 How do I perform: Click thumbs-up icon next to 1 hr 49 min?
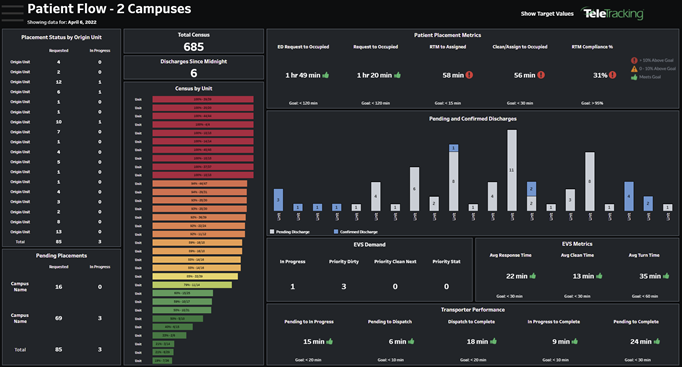326,75
